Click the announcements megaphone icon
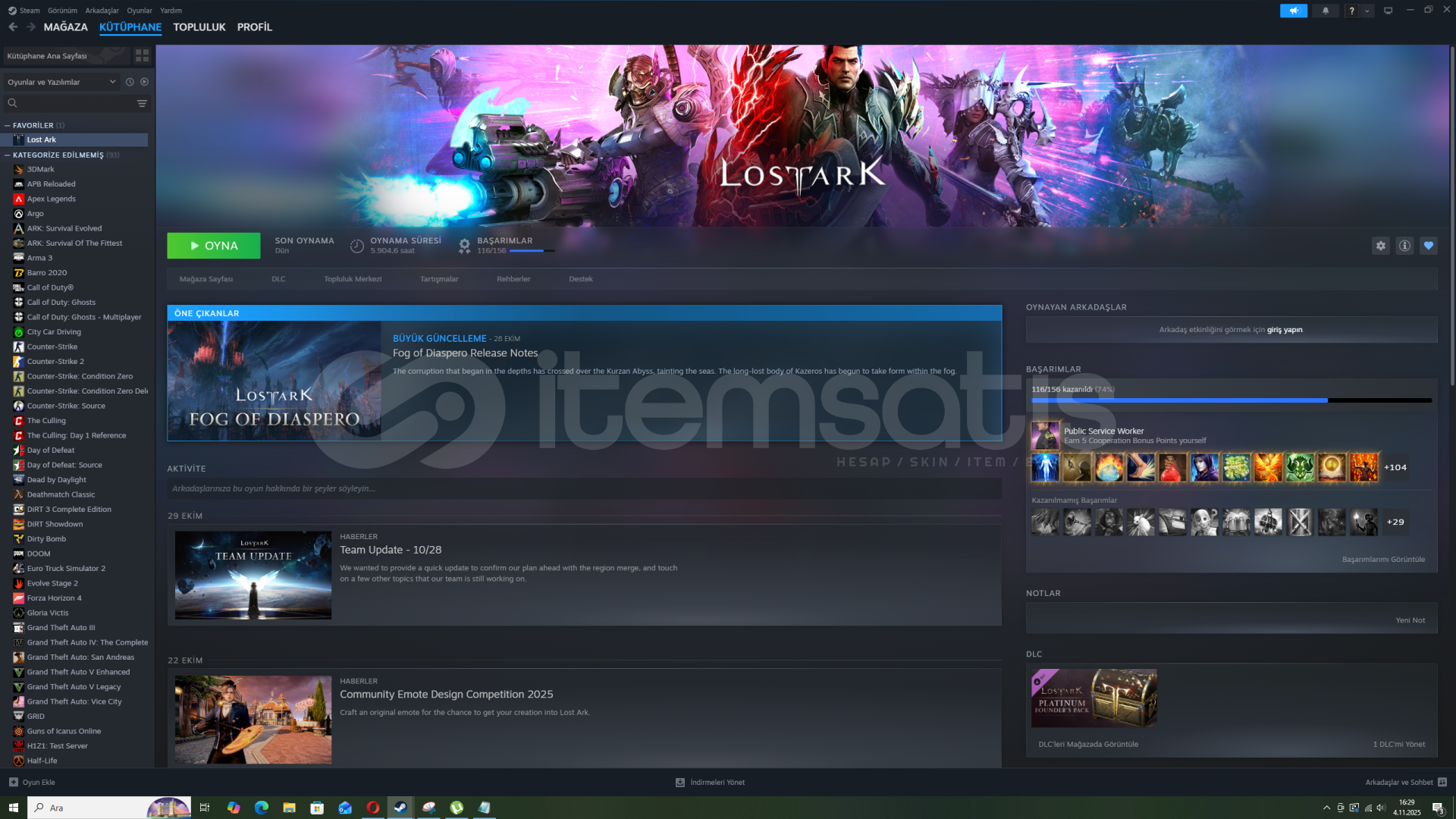1456x819 pixels. pos(1293,11)
